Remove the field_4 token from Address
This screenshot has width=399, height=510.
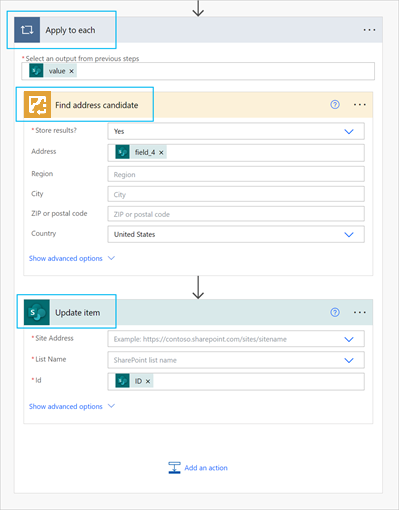[161, 152]
